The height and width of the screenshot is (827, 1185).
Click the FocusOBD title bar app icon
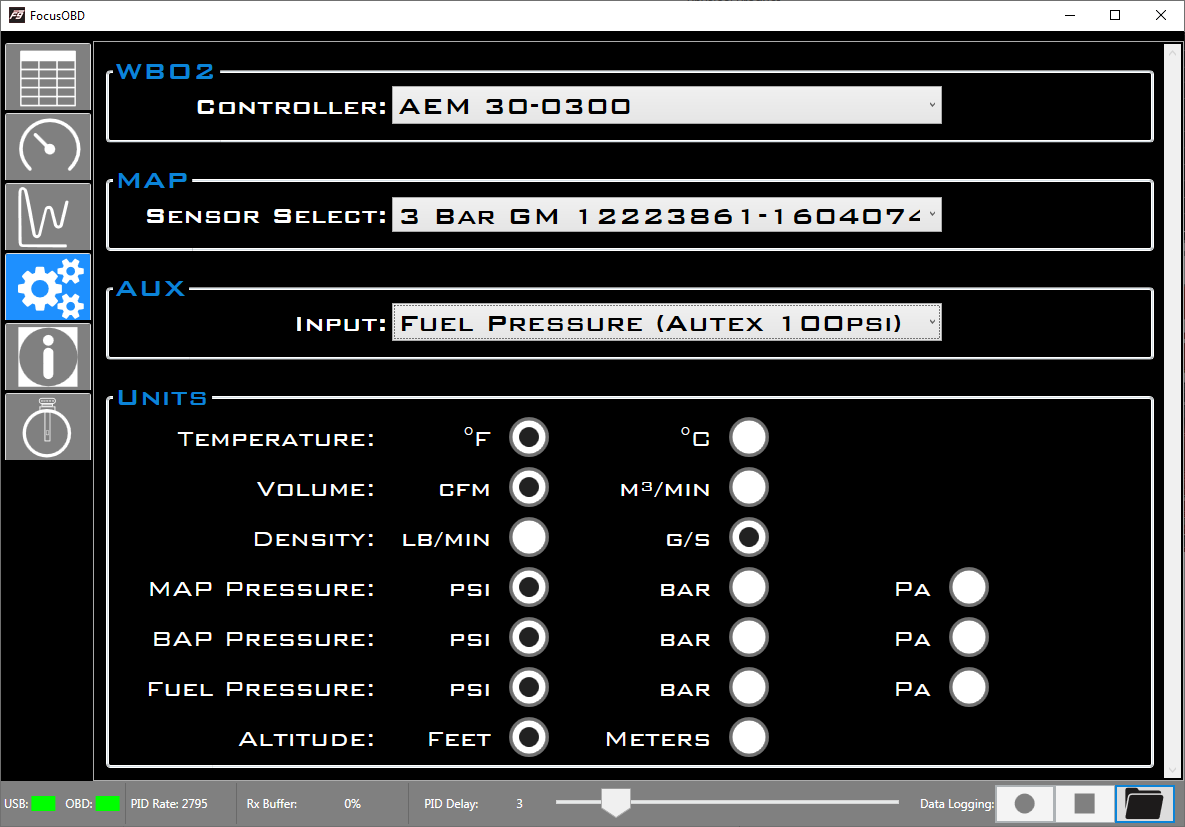(17, 15)
